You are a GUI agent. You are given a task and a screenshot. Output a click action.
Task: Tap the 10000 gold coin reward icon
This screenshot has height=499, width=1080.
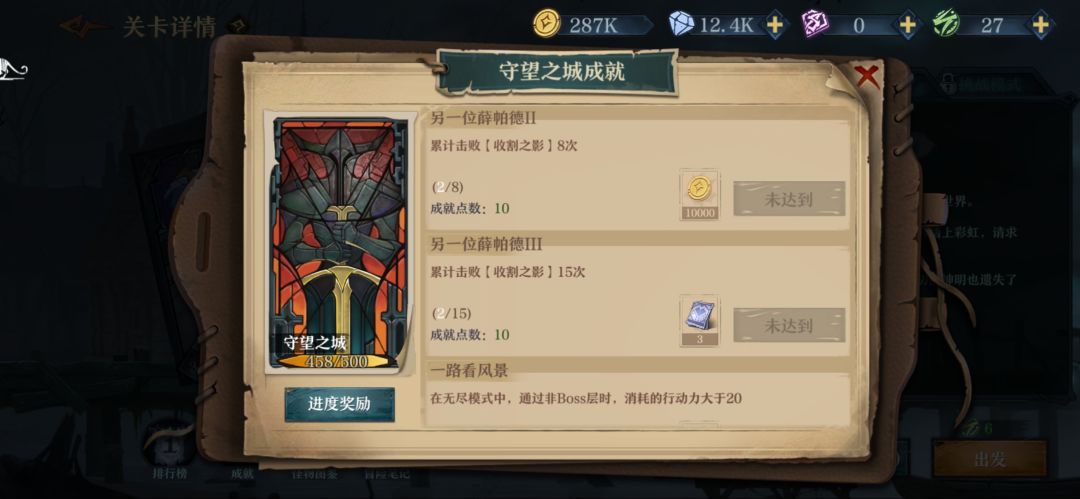click(700, 194)
